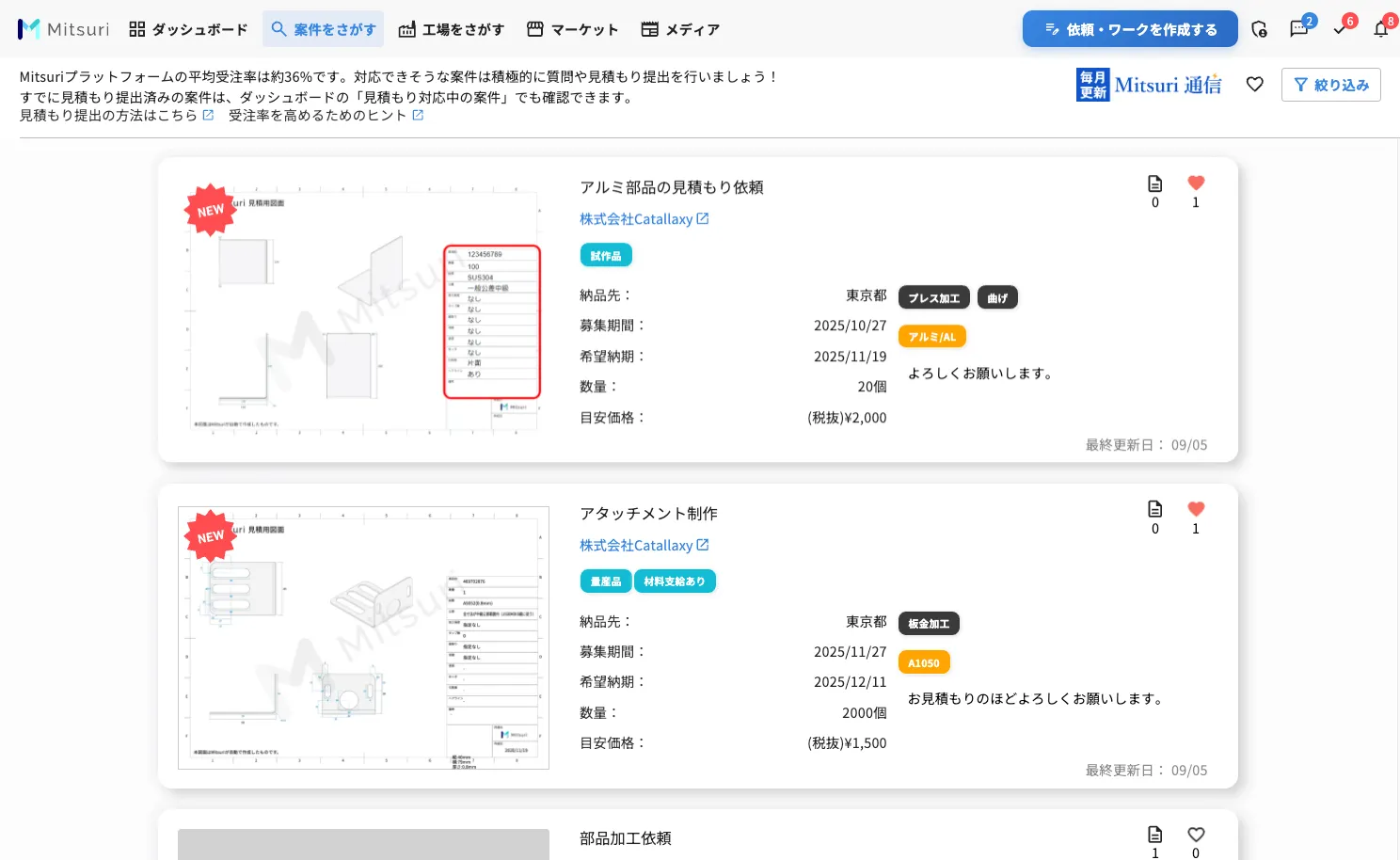Click 試作品 tag

606,255
